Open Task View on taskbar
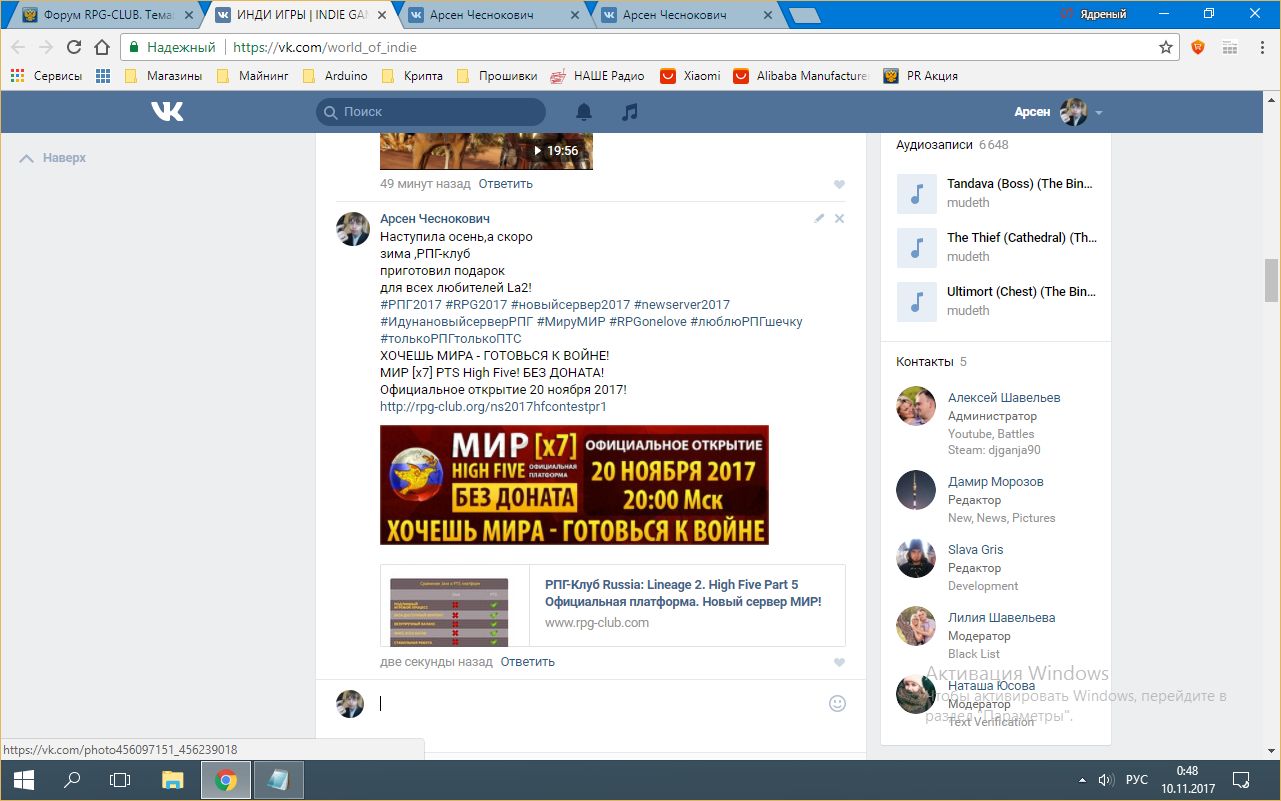This screenshot has height=801, width=1281. click(x=120, y=780)
